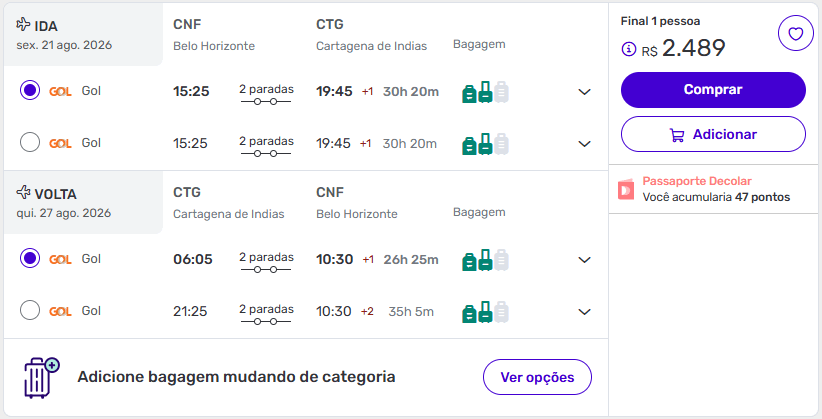Click the departing plane icon beside IDA
The image size is (822, 419).
coord(24,26)
